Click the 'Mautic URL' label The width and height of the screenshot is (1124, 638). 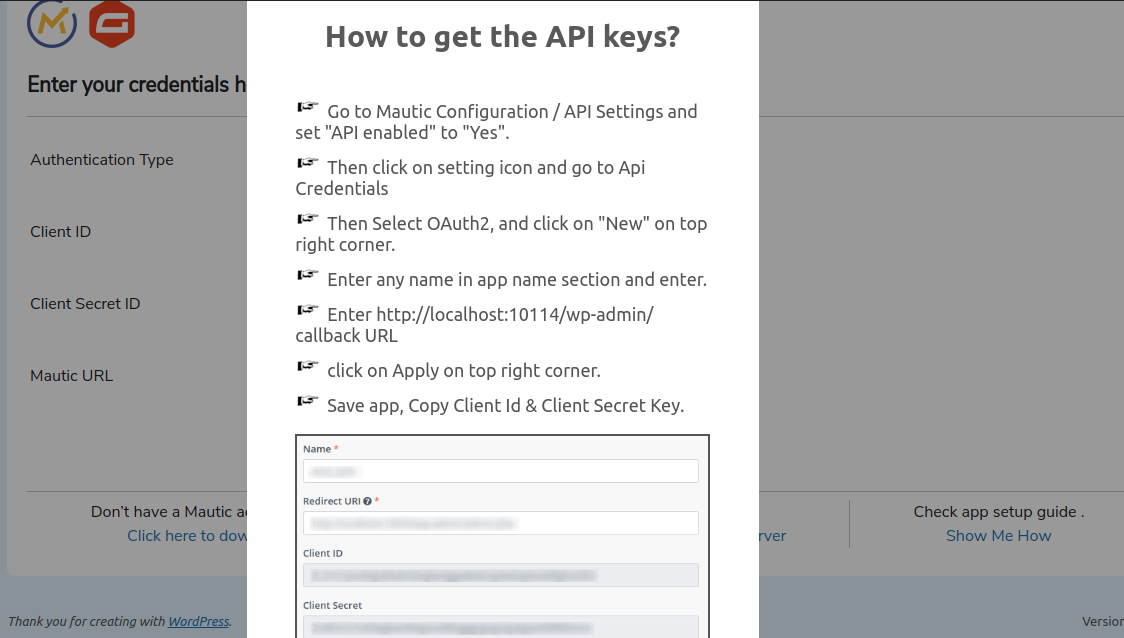pyautogui.click(x=72, y=376)
